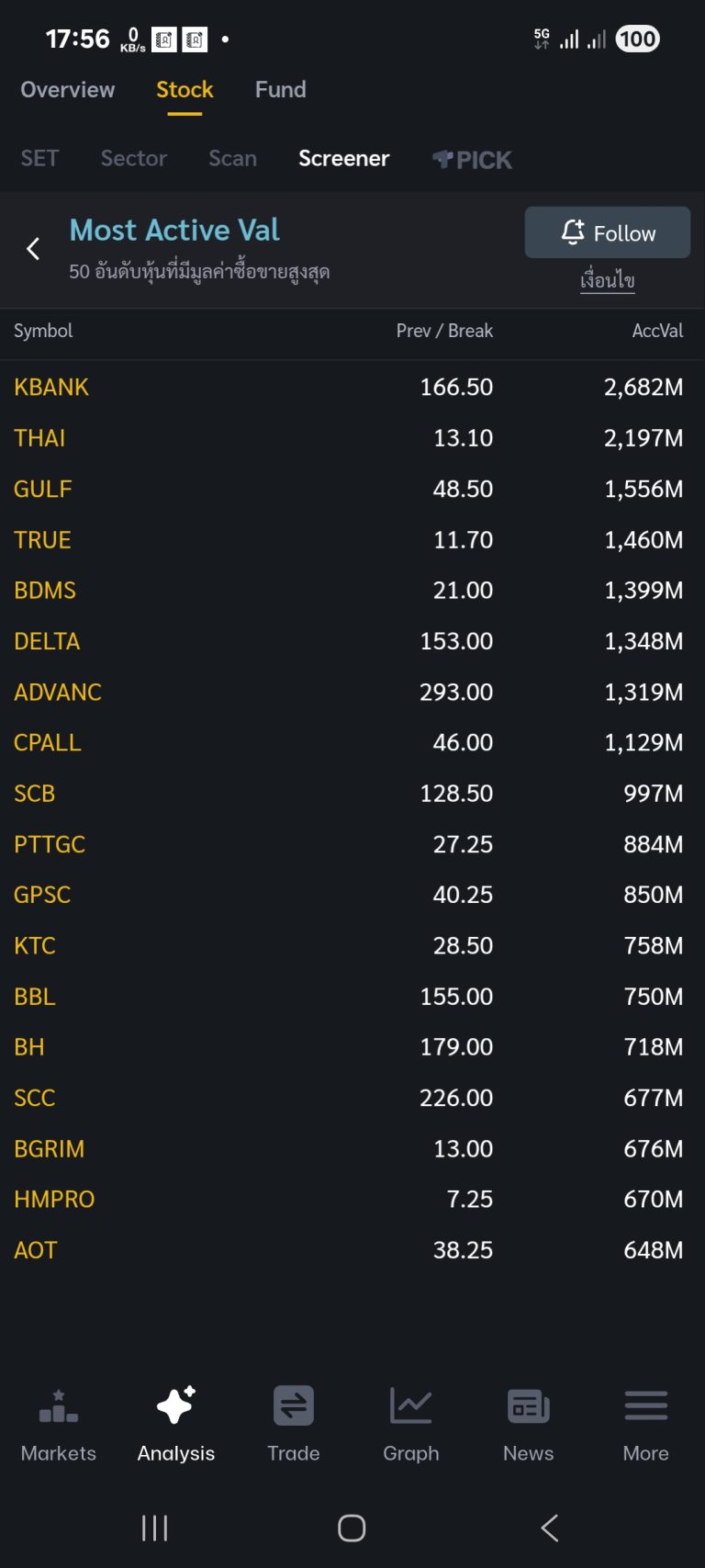Open the Markets podium icon

click(x=59, y=1406)
